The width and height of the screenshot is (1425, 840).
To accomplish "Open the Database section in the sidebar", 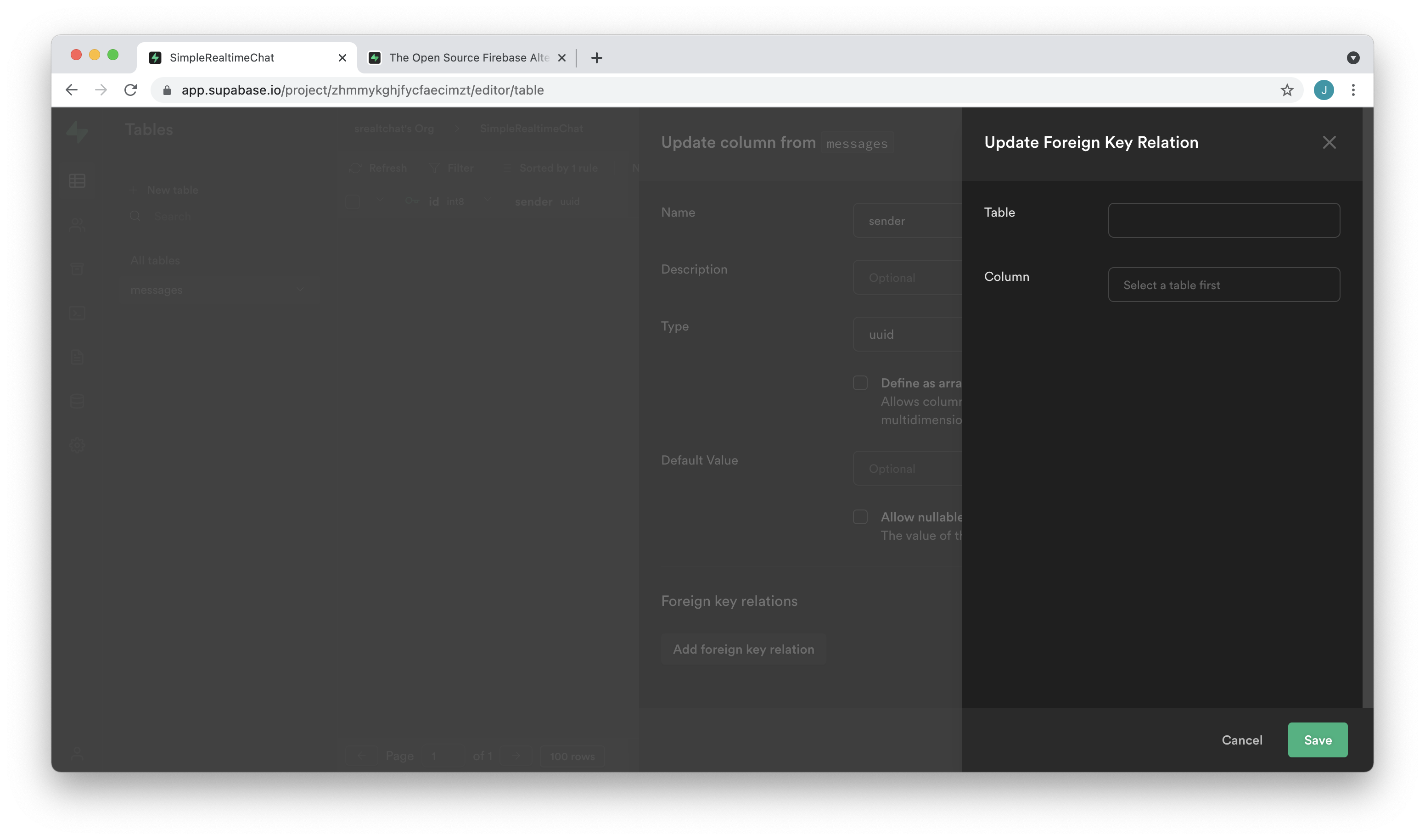I will click(77, 401).
